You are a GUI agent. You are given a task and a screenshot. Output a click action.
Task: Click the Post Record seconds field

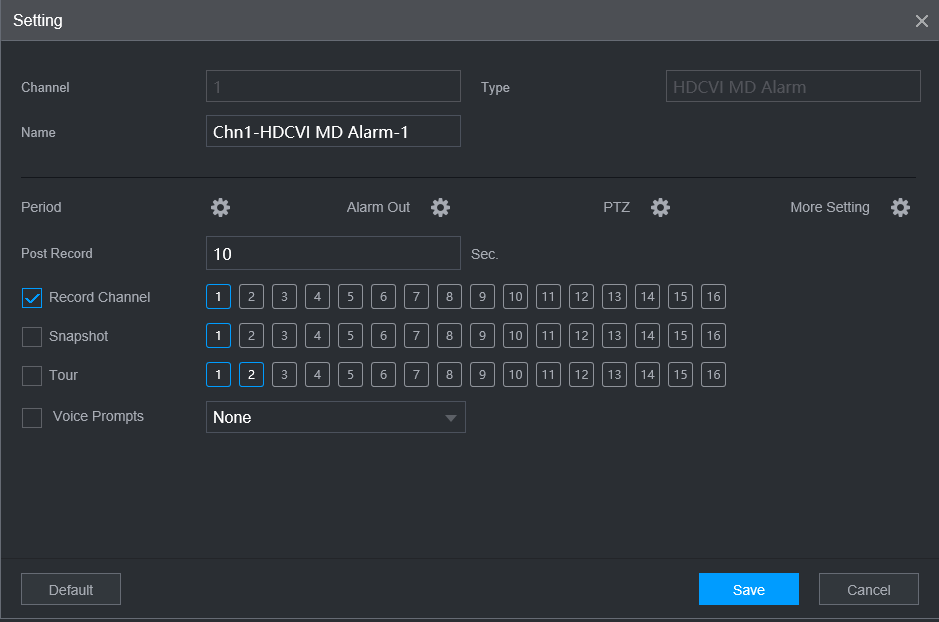[x=333, y=254]
